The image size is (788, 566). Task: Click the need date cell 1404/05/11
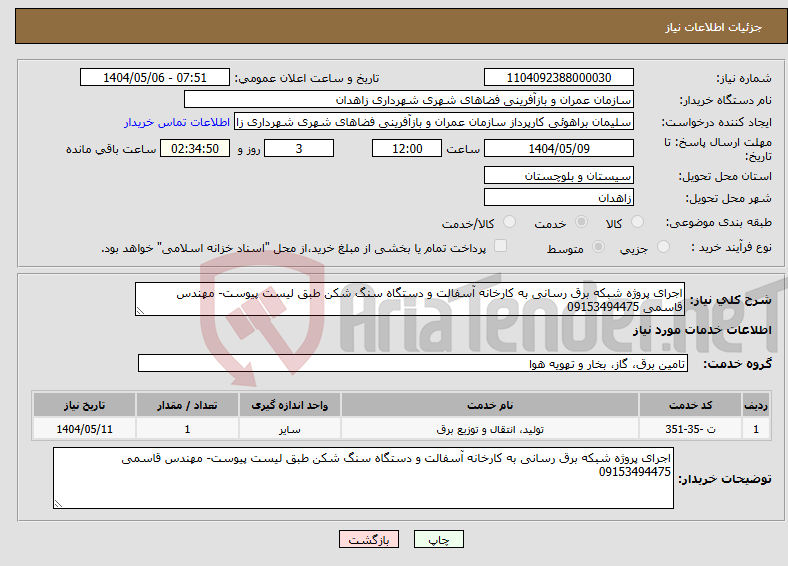point(84,429)
